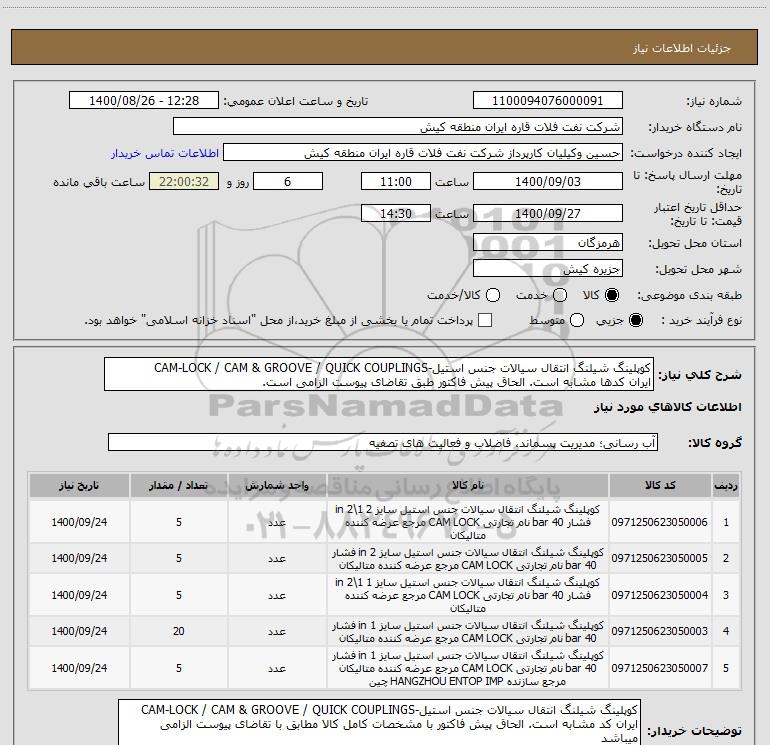Click the جزئیات اطلاعات نیاز header title
The height and width of the screenshot is (745, 770).
point(682,48)
